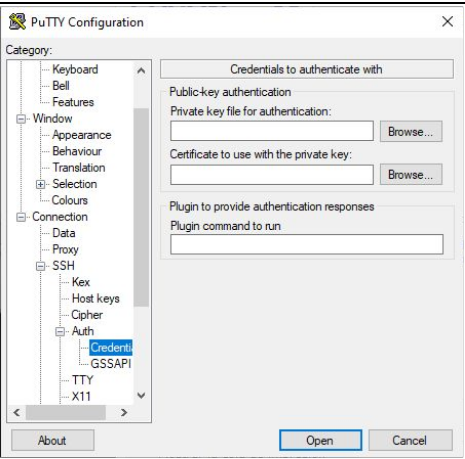The width and height of the screenshot is (465, 459).
Task: Open the Window category
Action: click(52, 118)
